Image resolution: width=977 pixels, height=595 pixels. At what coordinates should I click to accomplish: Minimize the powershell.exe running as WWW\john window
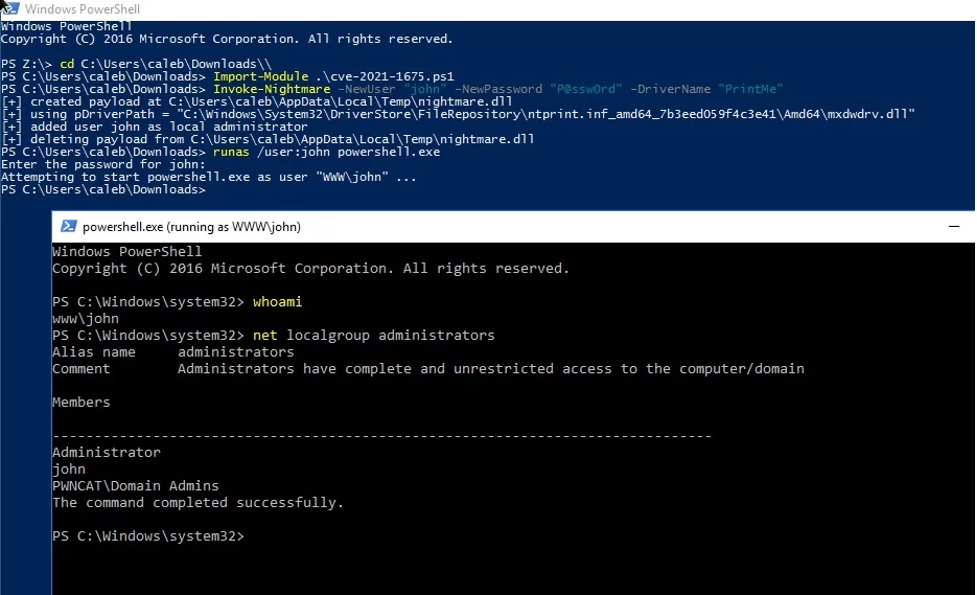click(953, 227)
